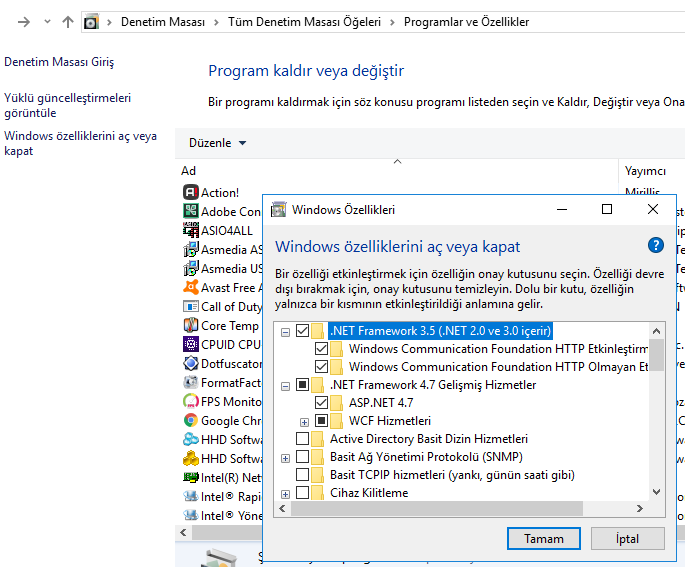Click the Intel(R) Network icon

[x=190, y=477]
